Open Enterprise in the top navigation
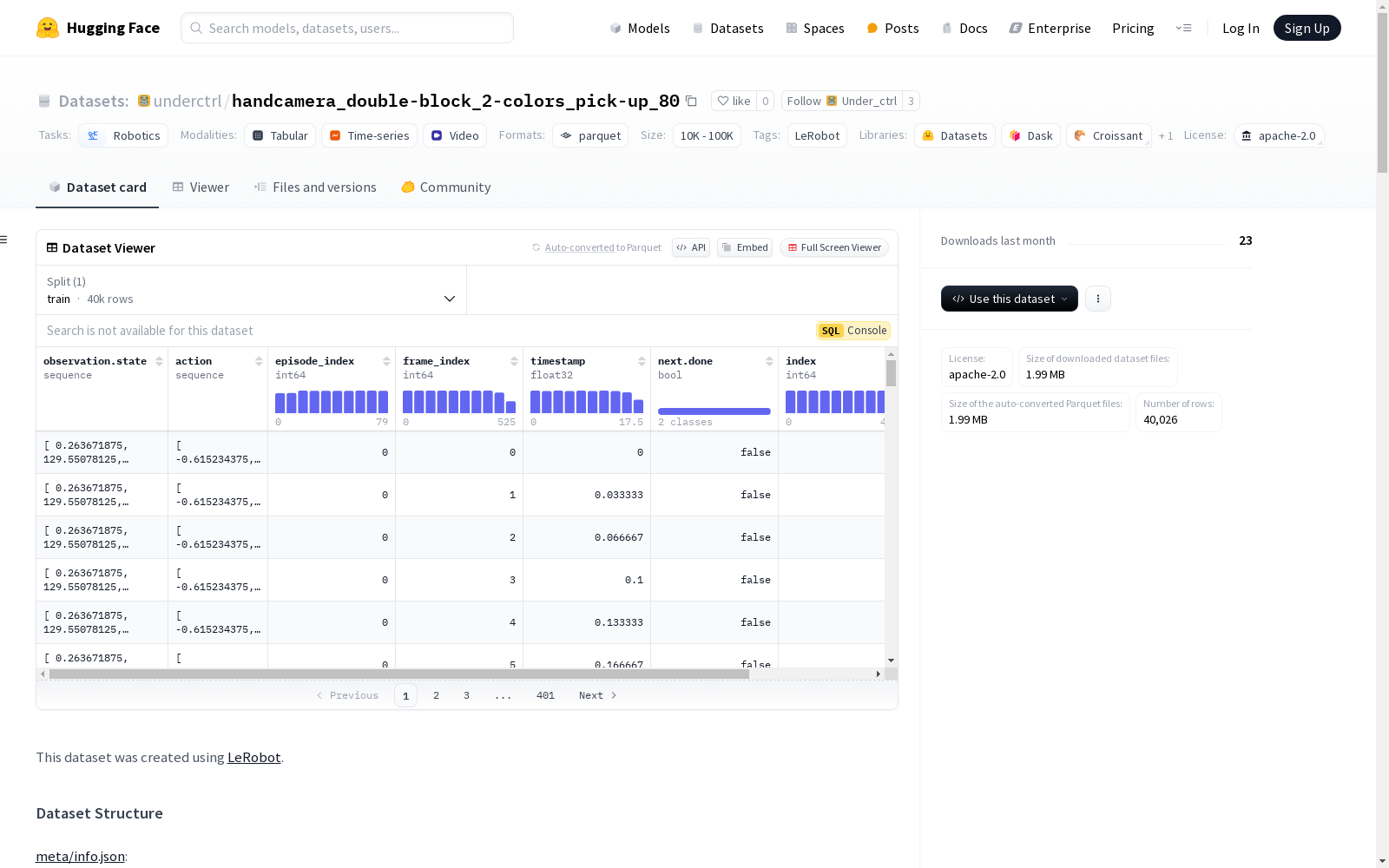 click(1050, 28)
